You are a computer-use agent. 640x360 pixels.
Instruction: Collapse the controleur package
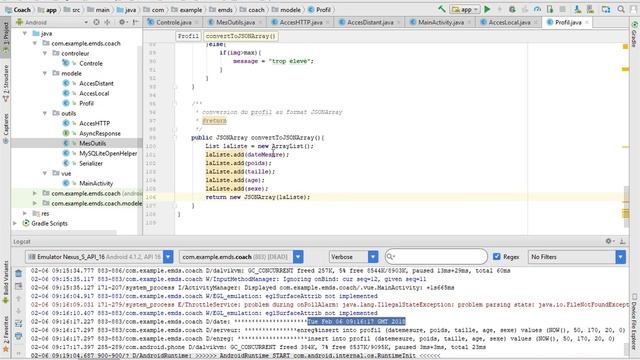point(45,53)
